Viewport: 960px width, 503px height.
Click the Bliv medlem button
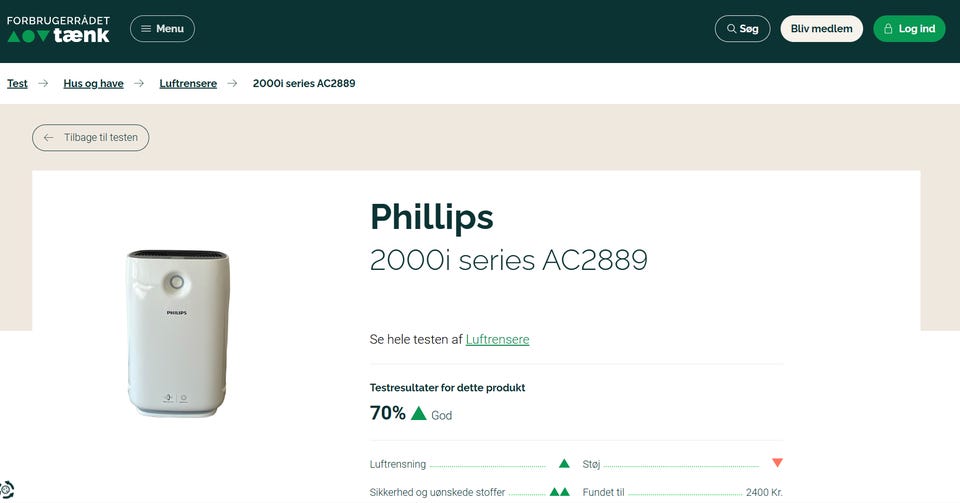(x=821, y=29)
